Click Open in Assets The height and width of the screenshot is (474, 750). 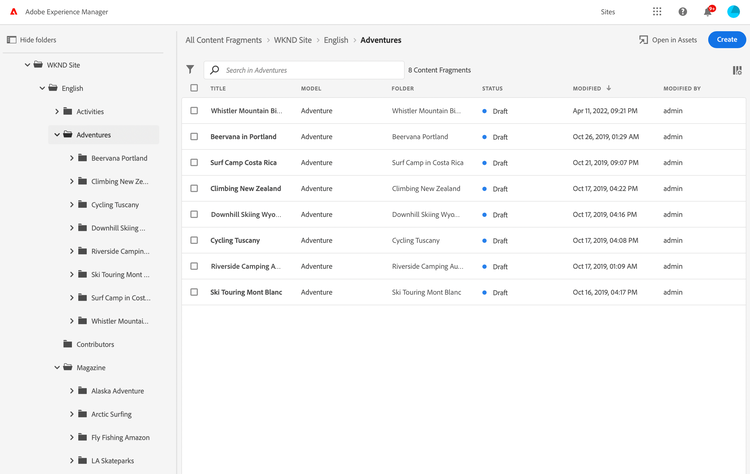(668, 40)
